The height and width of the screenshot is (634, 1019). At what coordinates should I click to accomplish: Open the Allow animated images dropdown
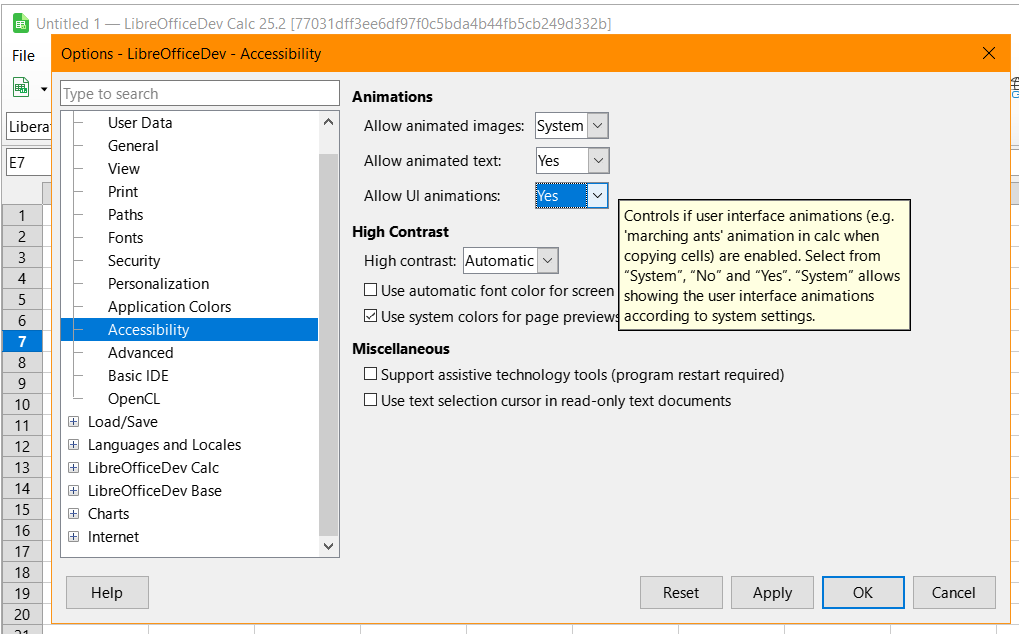(x=571, y=126)
